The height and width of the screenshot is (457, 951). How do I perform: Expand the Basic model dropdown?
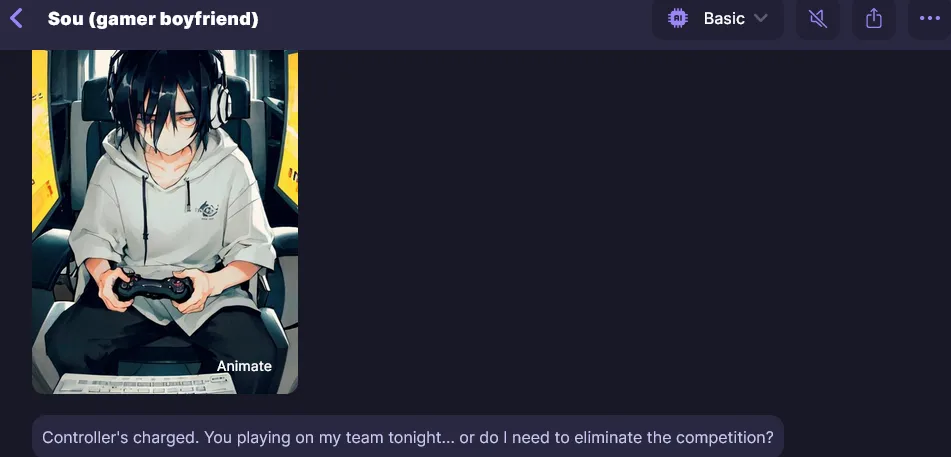(x=717, y=19)
